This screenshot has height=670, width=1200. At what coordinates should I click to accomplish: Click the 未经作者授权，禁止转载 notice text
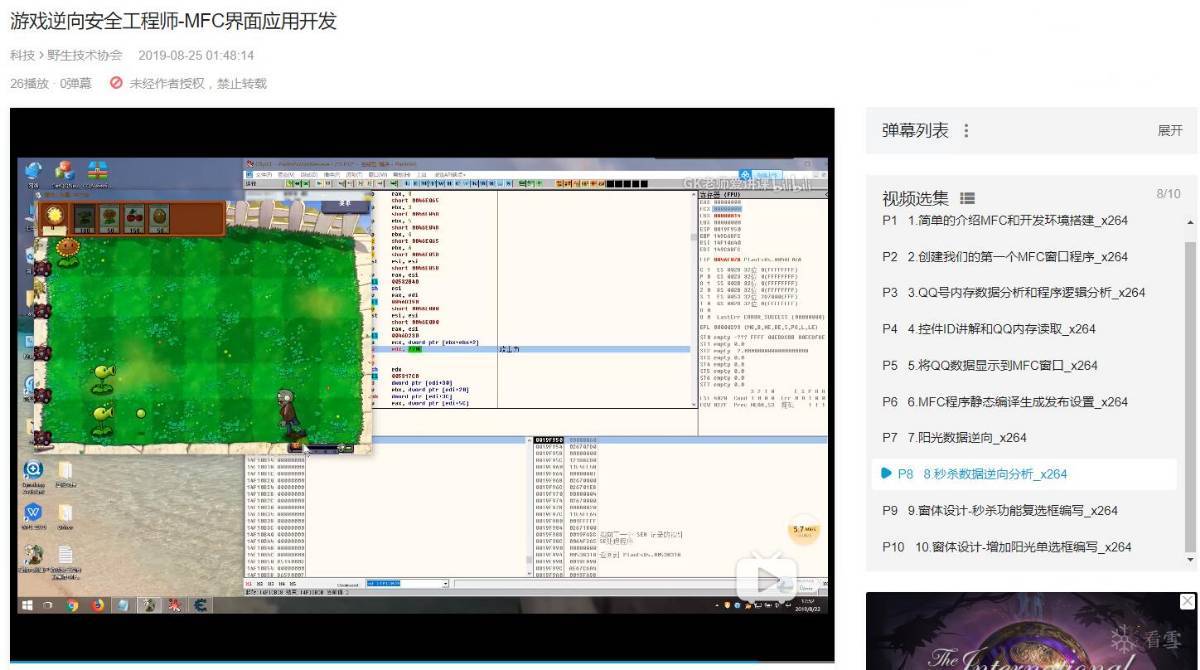coord(198,83)
